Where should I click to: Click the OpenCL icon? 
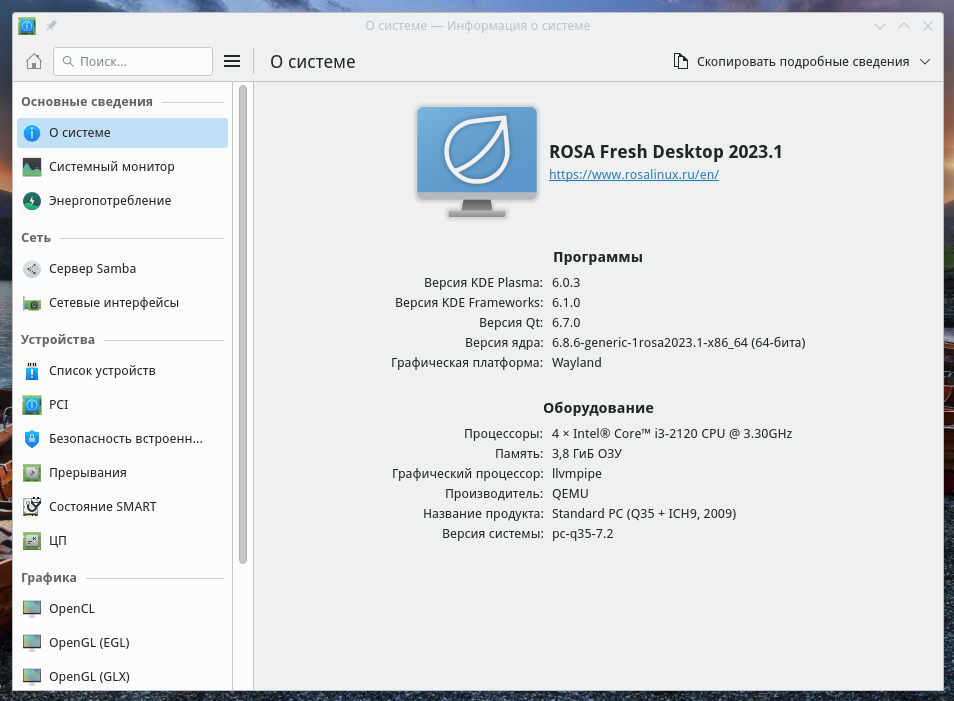[32, 609]
